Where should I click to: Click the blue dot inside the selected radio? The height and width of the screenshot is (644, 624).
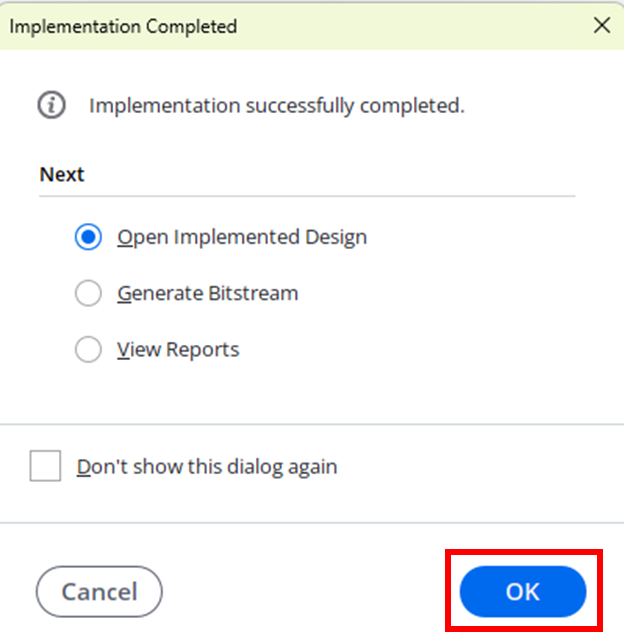coord(88,237)
